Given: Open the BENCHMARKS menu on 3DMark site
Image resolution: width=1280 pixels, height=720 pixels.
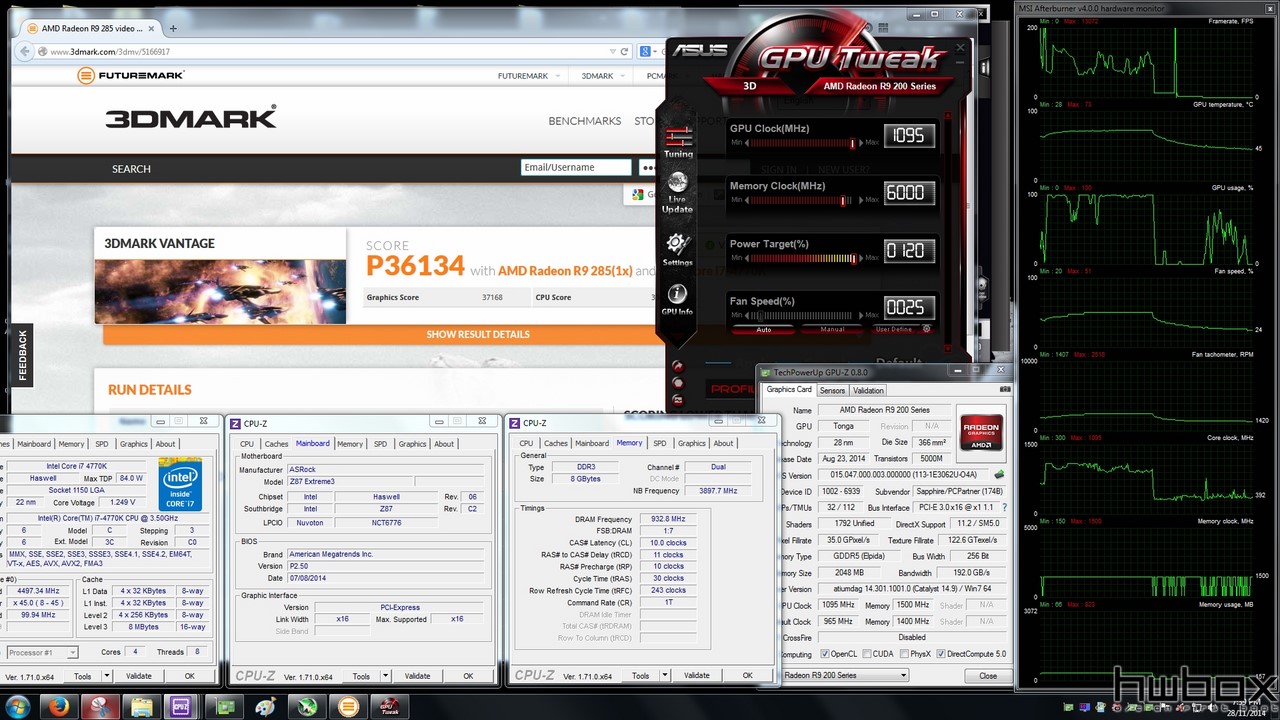Looking at the screenshot, I should pos(585,121).
